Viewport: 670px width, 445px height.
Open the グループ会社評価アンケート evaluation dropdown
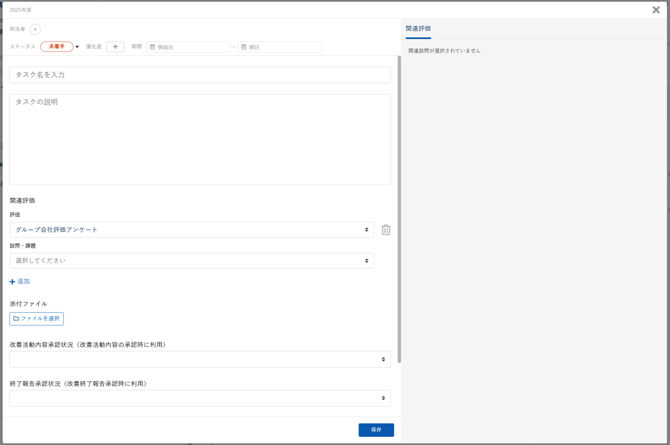(x=192, y=230)
